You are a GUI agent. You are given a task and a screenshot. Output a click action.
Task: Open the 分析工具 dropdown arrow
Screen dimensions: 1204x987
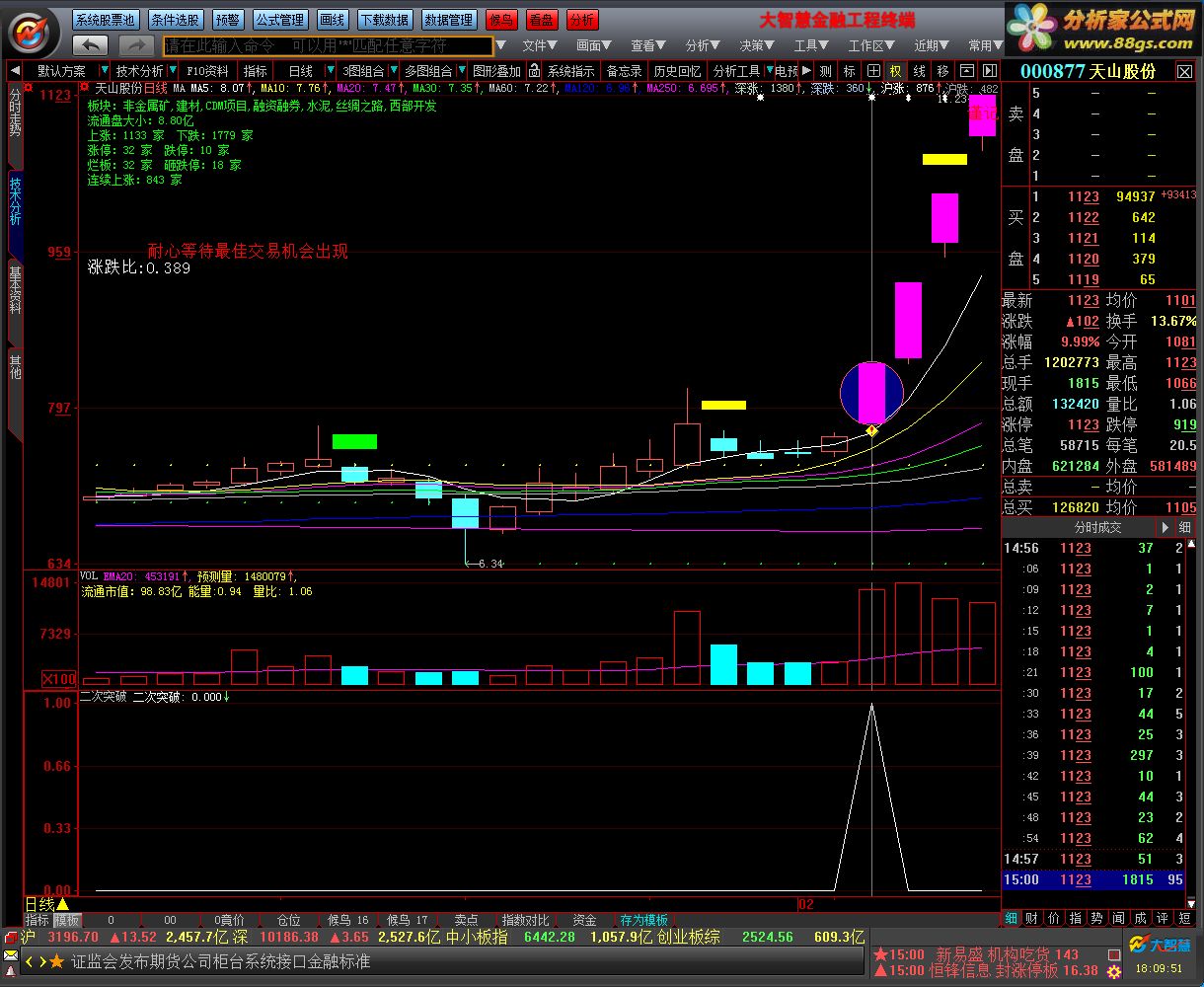point(769,71)
